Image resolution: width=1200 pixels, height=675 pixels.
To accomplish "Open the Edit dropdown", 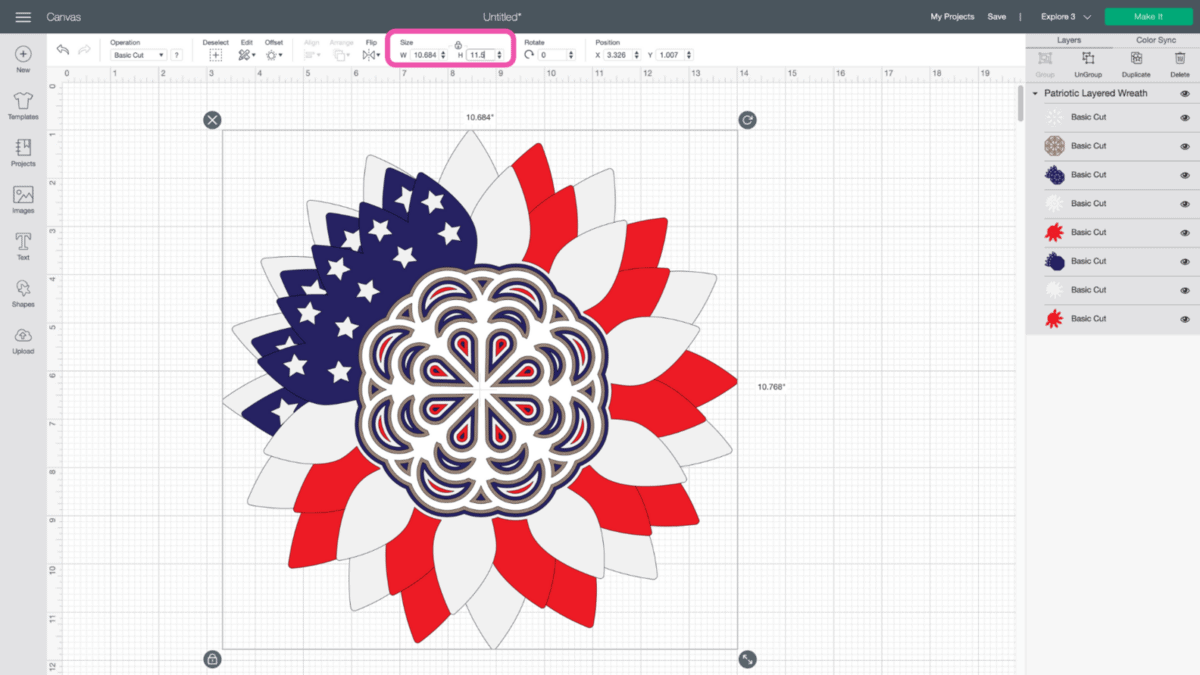I will click(246, 55).
